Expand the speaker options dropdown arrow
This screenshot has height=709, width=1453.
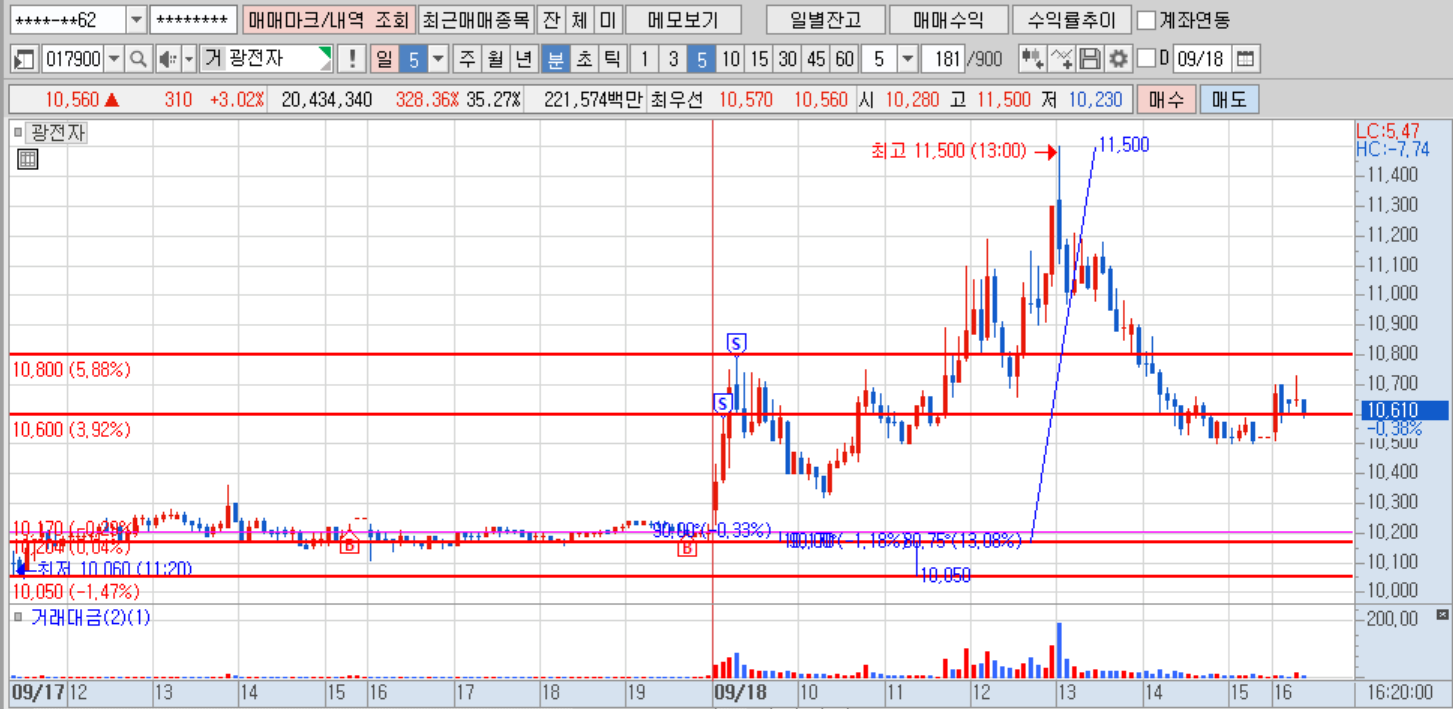tap(188, 59)
